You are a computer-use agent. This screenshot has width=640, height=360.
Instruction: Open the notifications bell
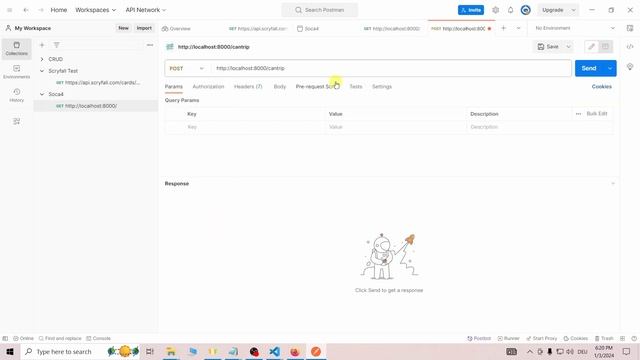click(x=510, y=10)
